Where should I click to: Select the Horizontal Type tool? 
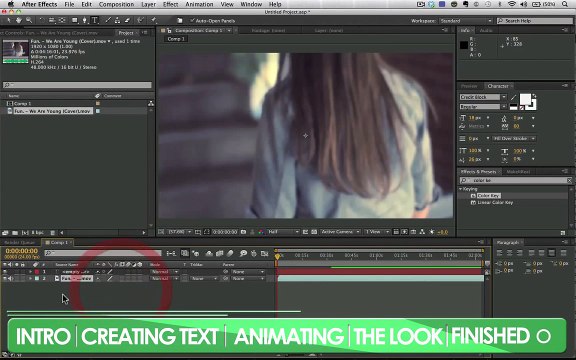pos(94,21)
